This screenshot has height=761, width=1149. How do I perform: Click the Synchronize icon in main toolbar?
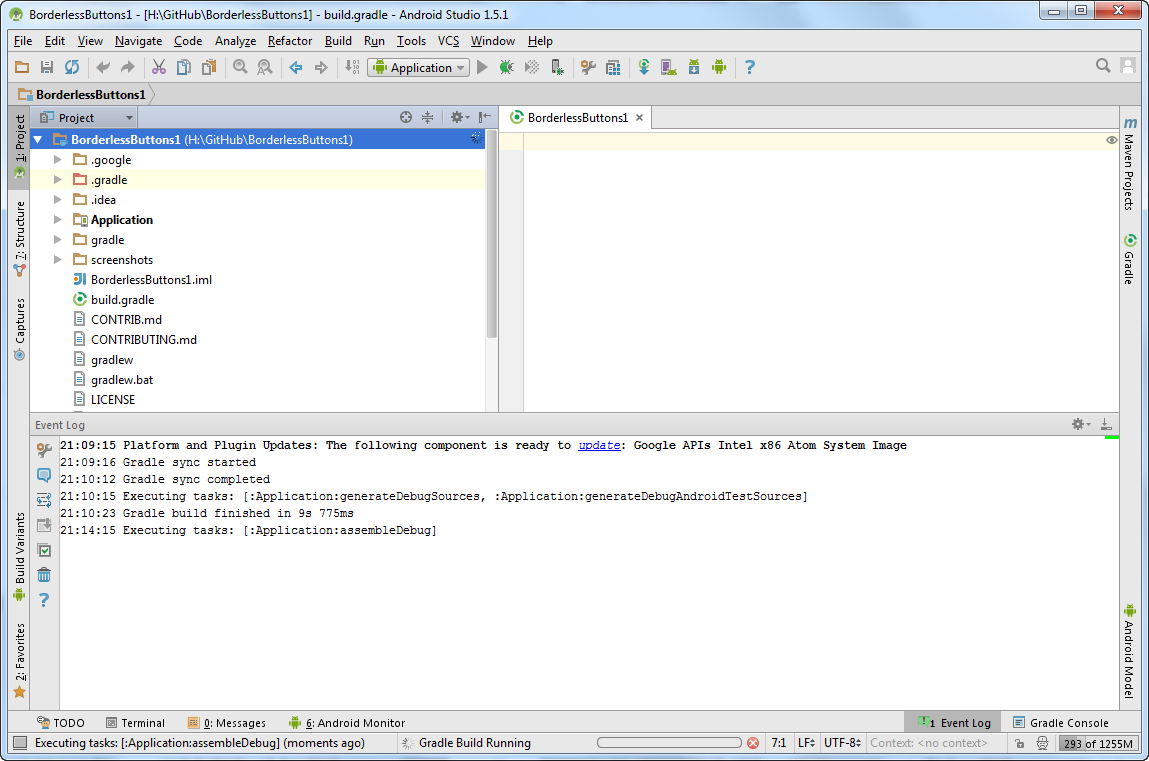pos(72,67)
